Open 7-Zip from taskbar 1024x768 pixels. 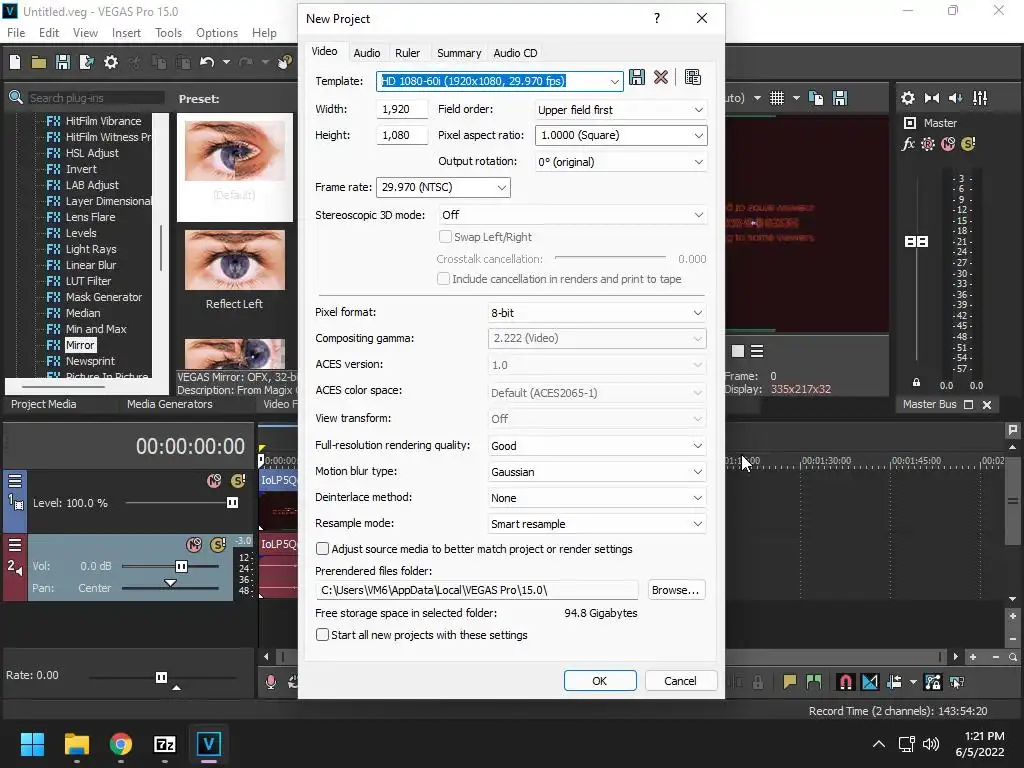pos(165,744)
